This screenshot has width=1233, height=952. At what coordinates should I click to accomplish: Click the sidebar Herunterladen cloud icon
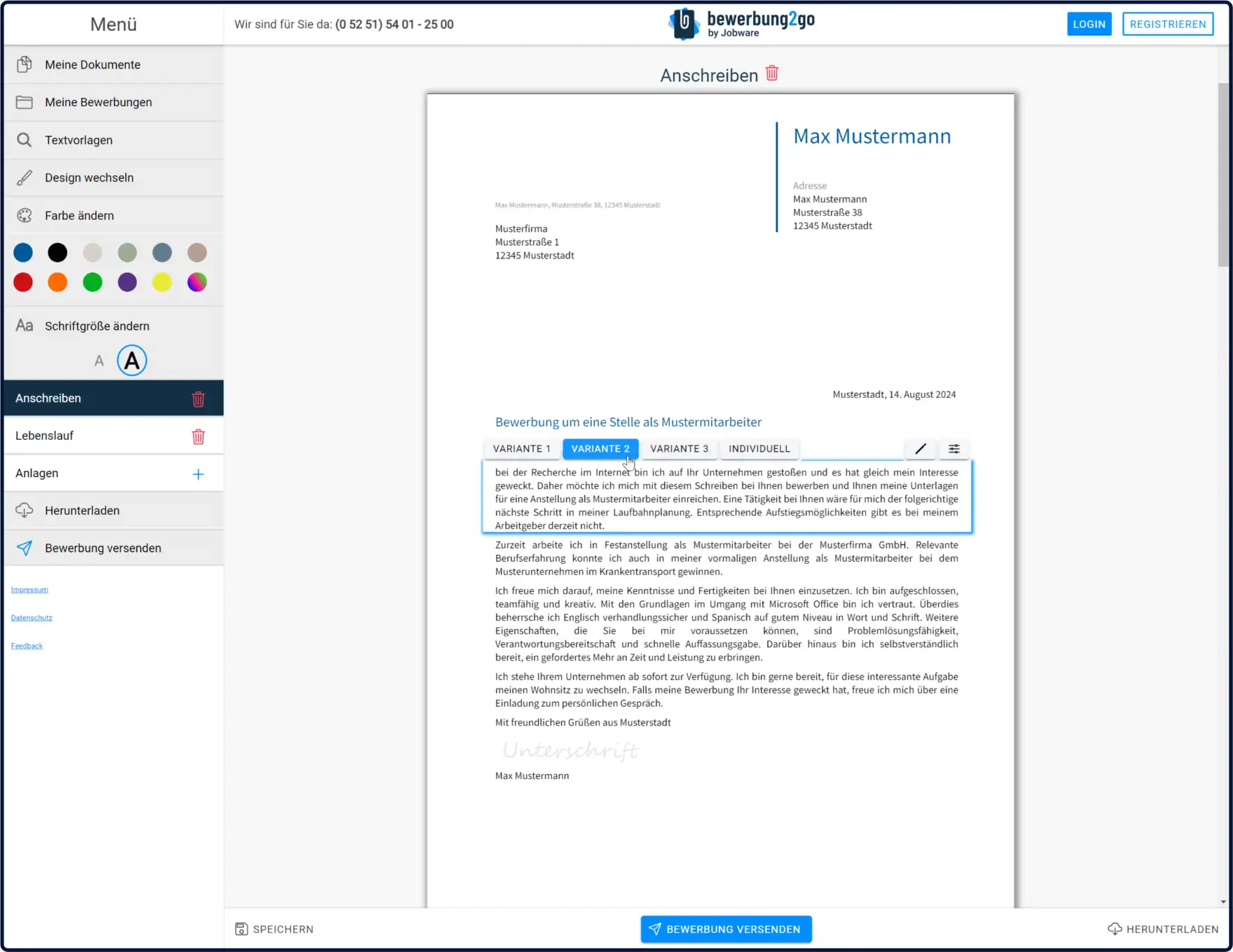pos(25,511)
